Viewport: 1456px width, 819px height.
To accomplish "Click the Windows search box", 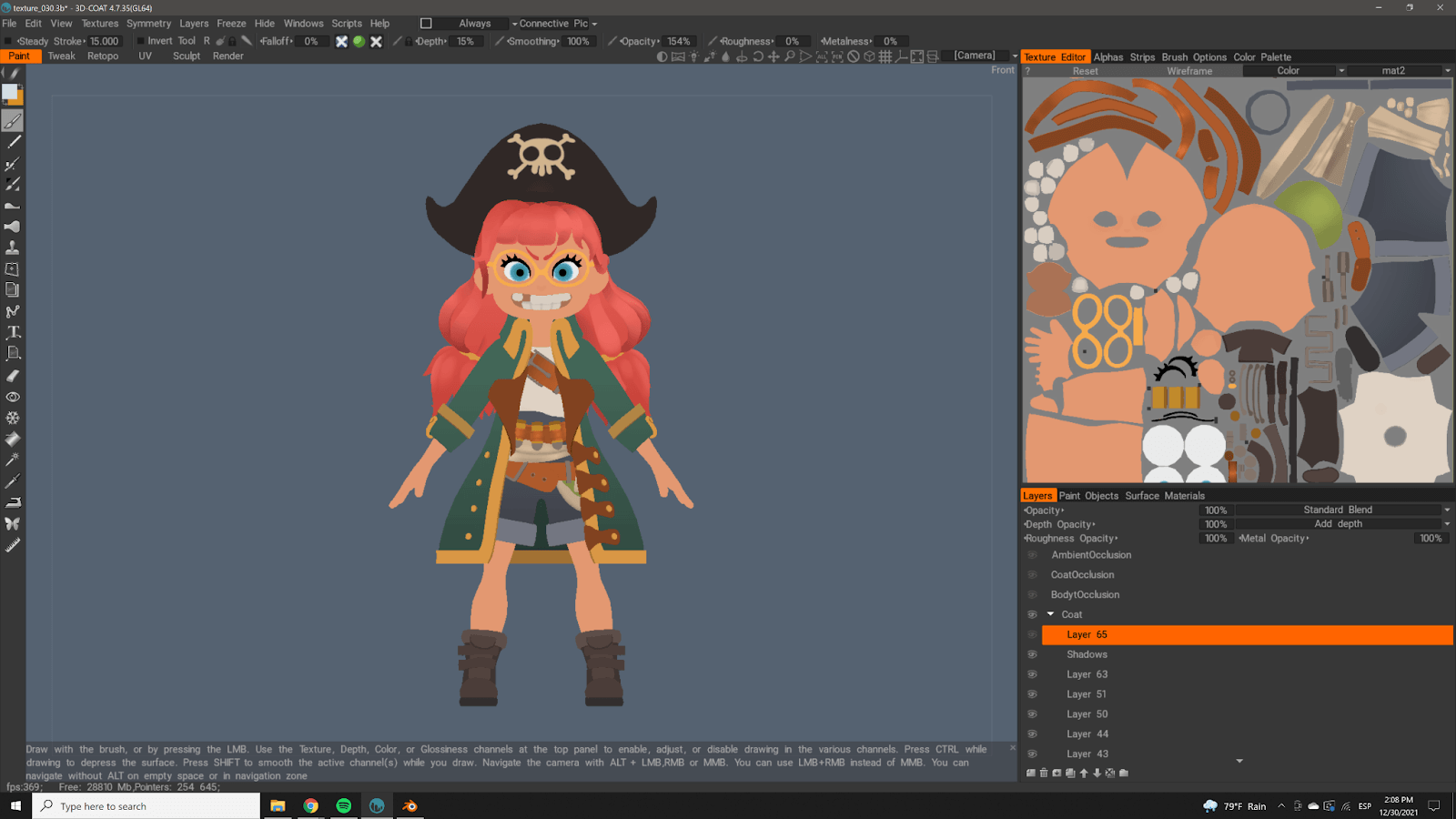I will (147, 806).
